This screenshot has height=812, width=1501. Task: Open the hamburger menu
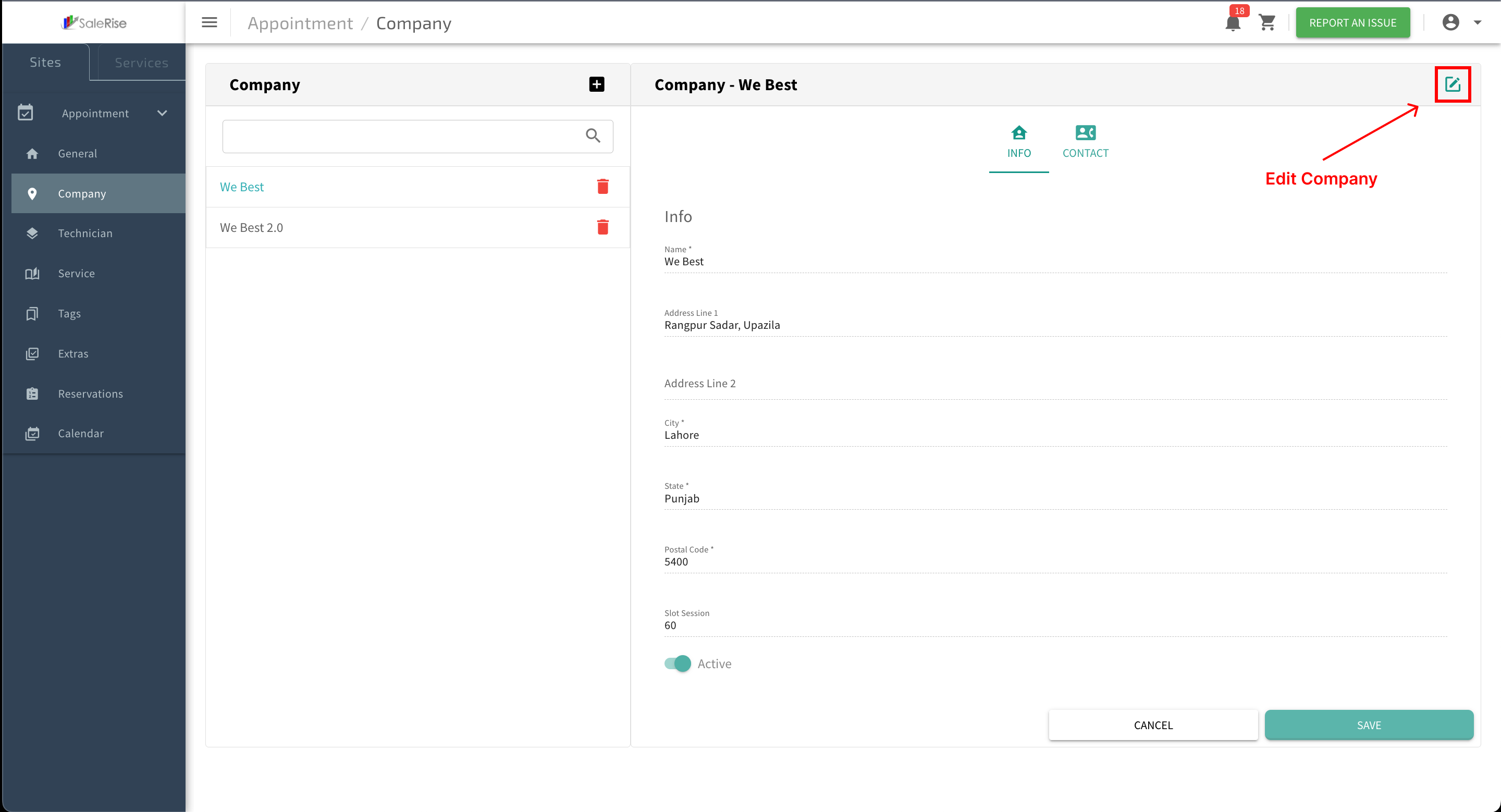(209, 23)
